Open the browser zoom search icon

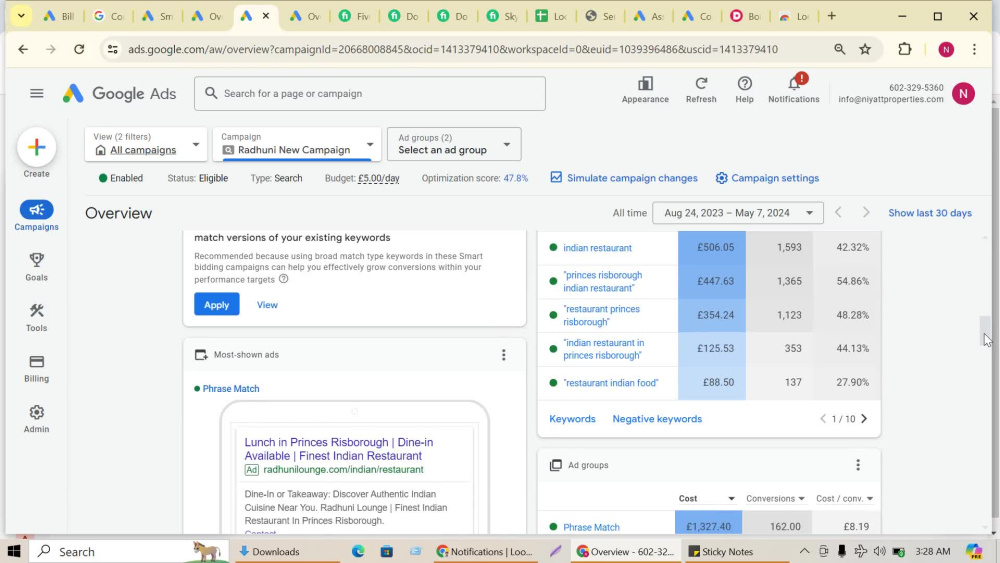(839, 49)
